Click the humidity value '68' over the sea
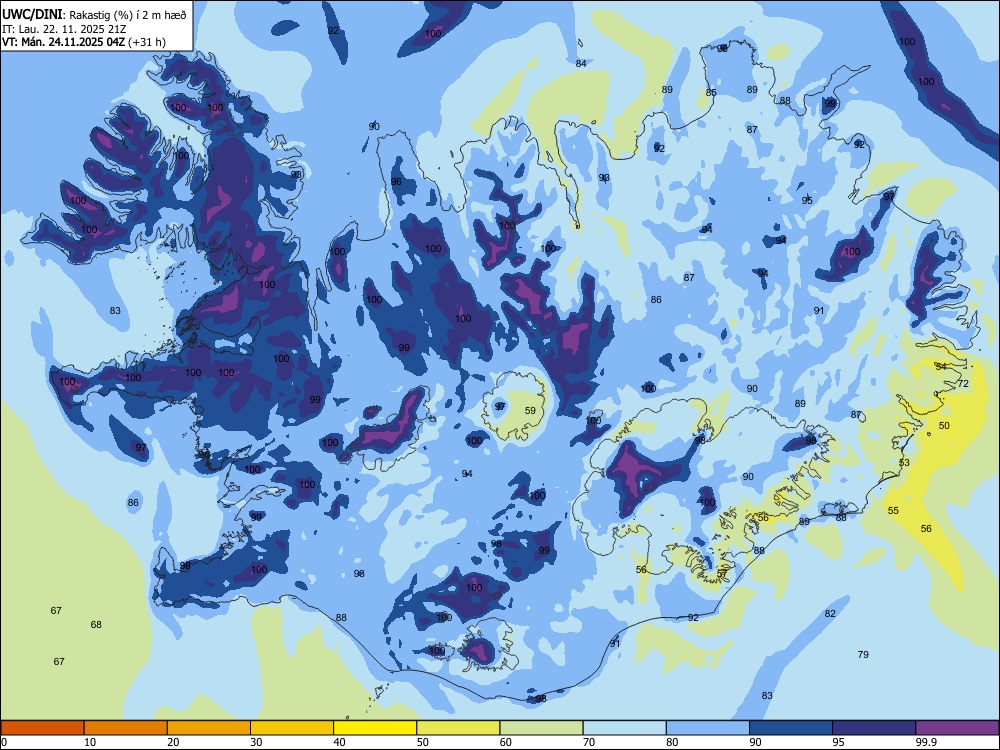 tap(96, 624)
